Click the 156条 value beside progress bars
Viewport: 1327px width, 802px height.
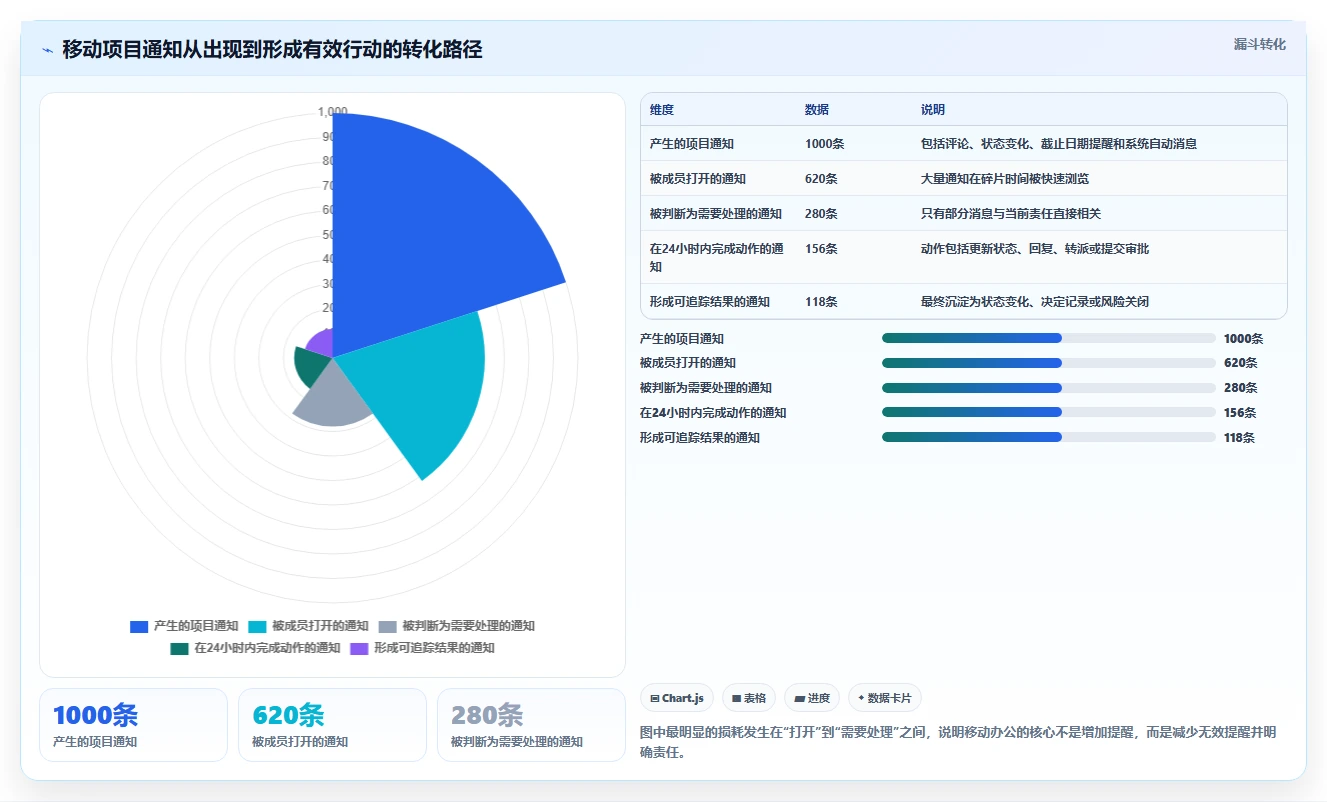[1240, 413]
